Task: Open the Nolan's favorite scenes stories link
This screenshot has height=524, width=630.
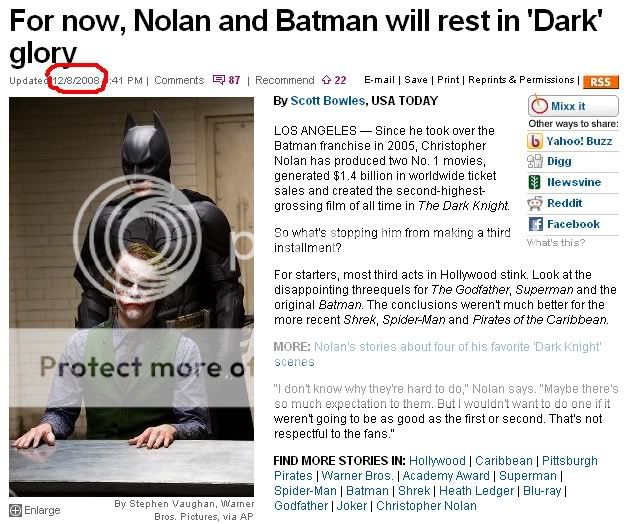Action: [x=438, y=354]
